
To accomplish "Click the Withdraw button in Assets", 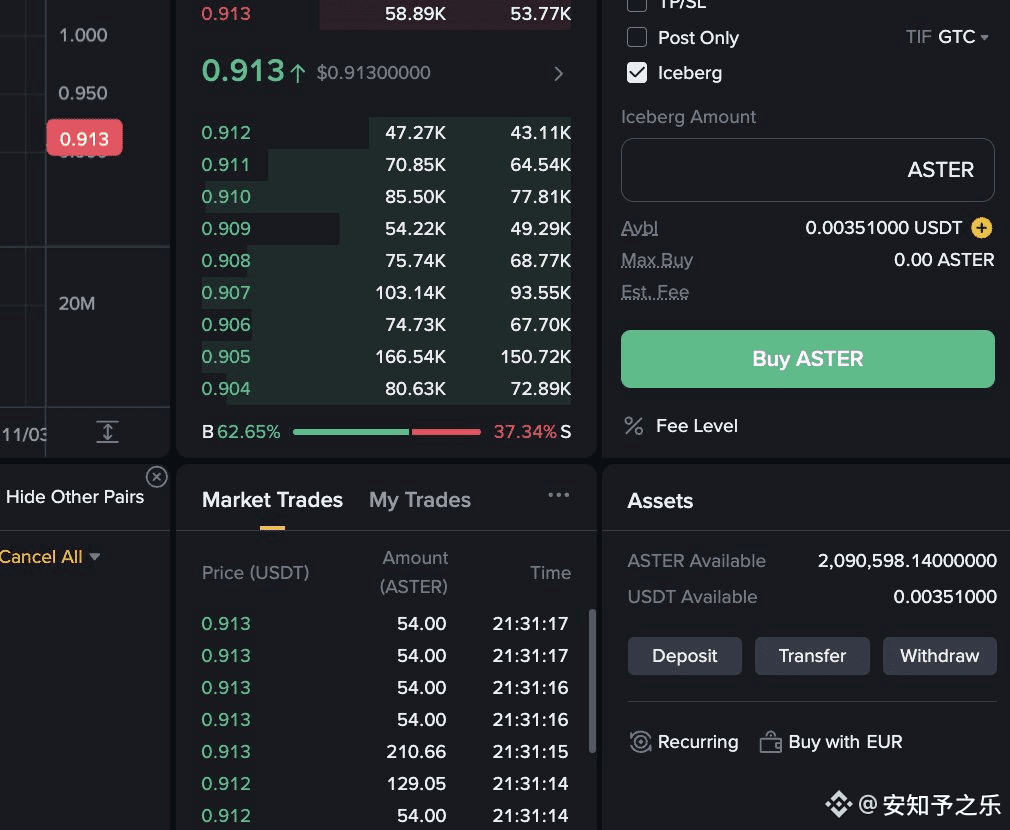I will 939,656.
